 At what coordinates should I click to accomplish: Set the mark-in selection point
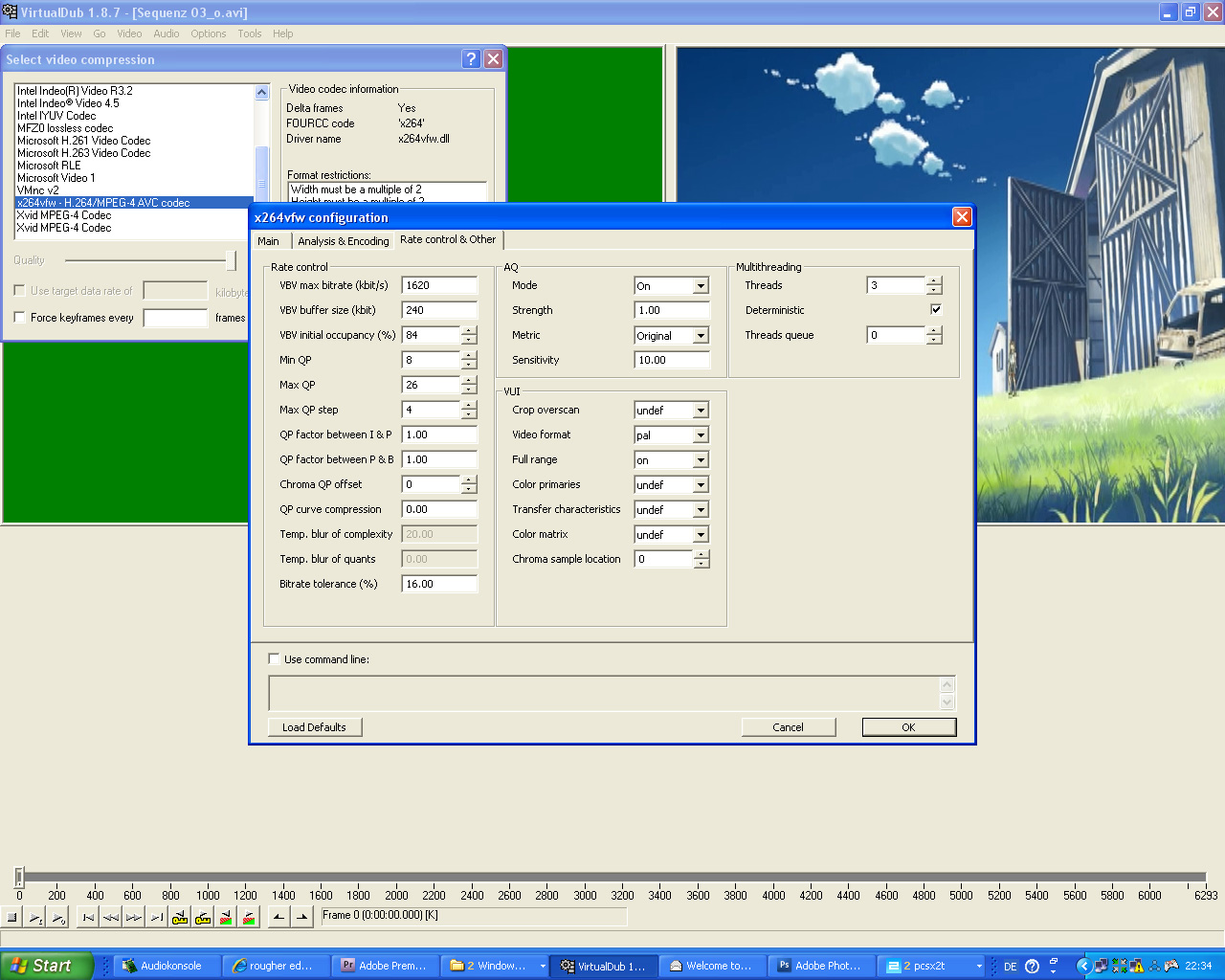pyautogui.click(x=278, y=917)
